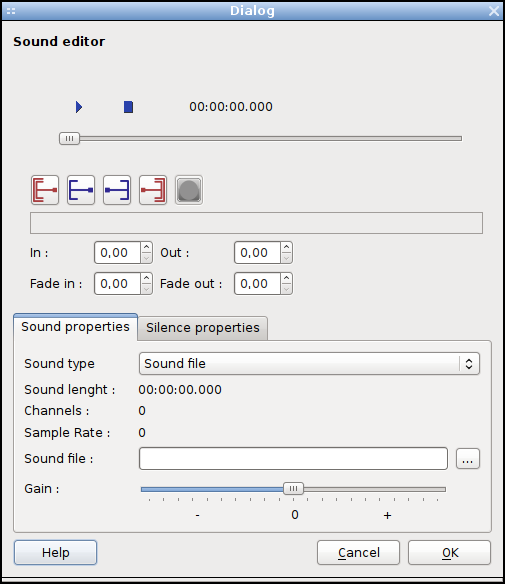Screen dimensions: 505x584
Task: Start playback with the blue play triangle
Action: coord(79,107)
